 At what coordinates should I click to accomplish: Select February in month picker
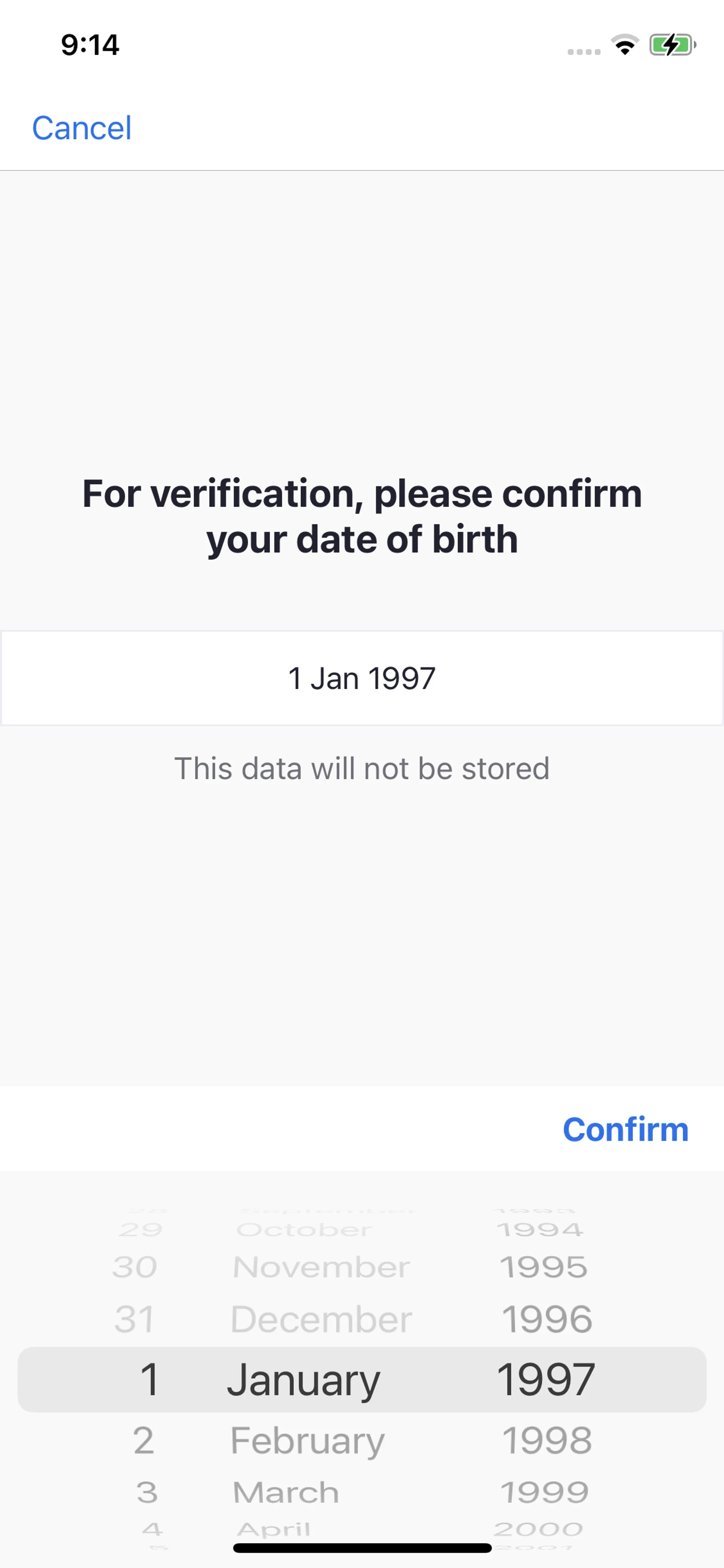point(307,1440)
